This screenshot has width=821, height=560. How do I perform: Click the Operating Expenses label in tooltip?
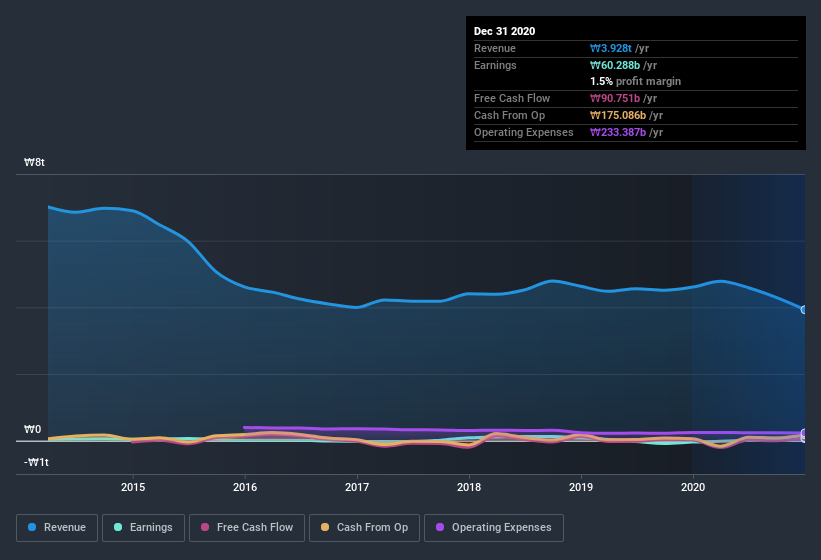point(524,132)
